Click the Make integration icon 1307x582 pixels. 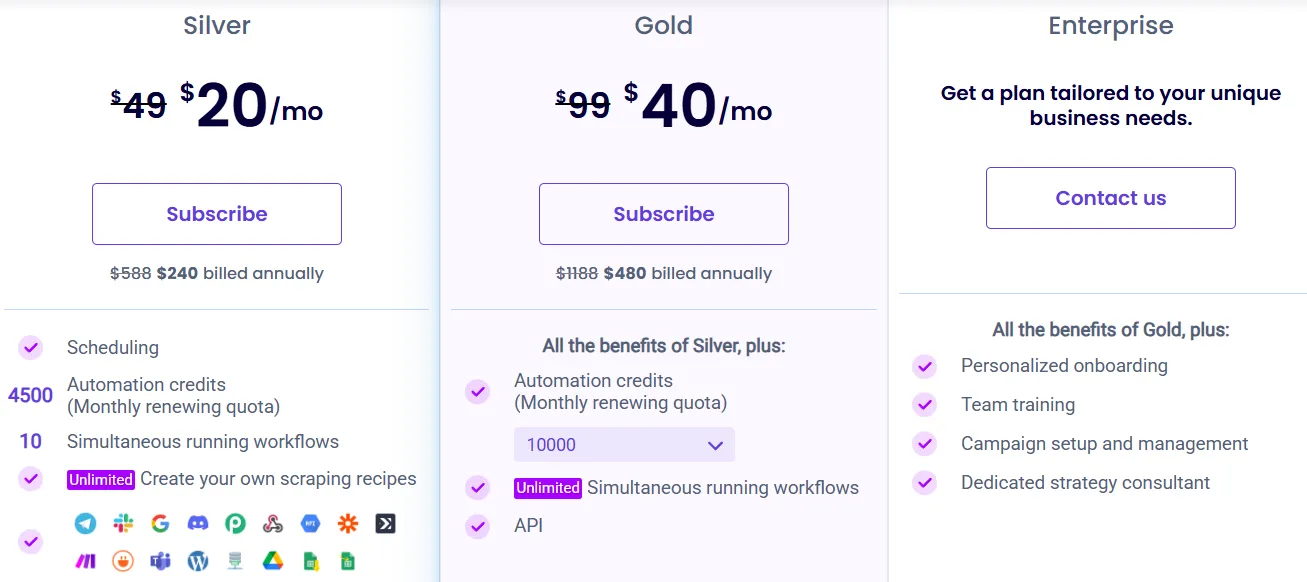pos(85,561)
